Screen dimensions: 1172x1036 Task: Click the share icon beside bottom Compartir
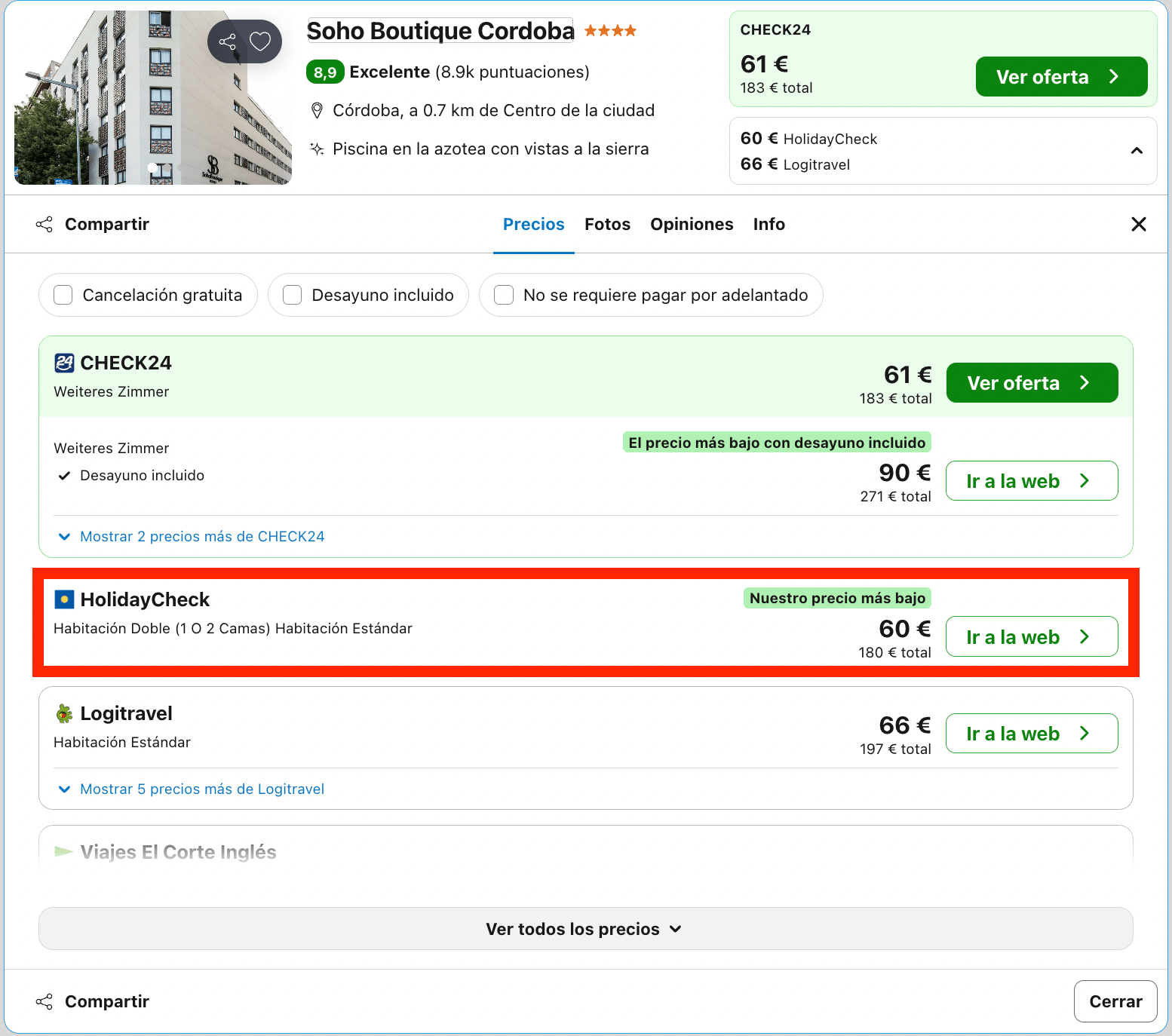tap(44, 1001)
